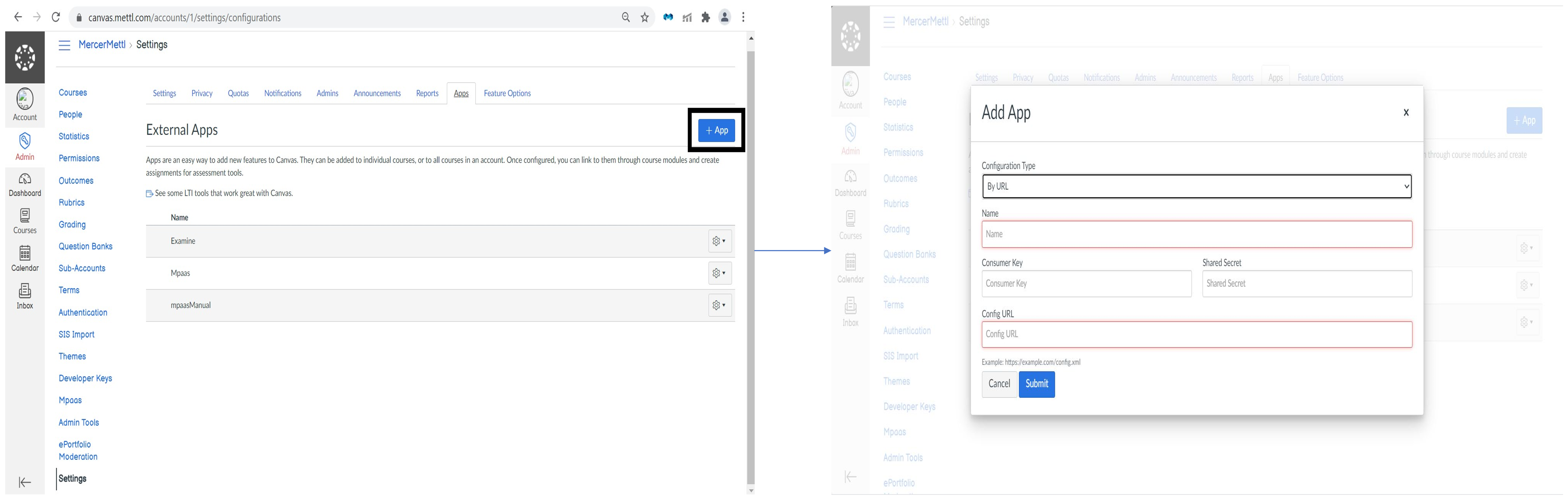Toggle the hamburger menu beside MercerMettl
This screenshot has width=1568, height=500.
pos(65,45)
